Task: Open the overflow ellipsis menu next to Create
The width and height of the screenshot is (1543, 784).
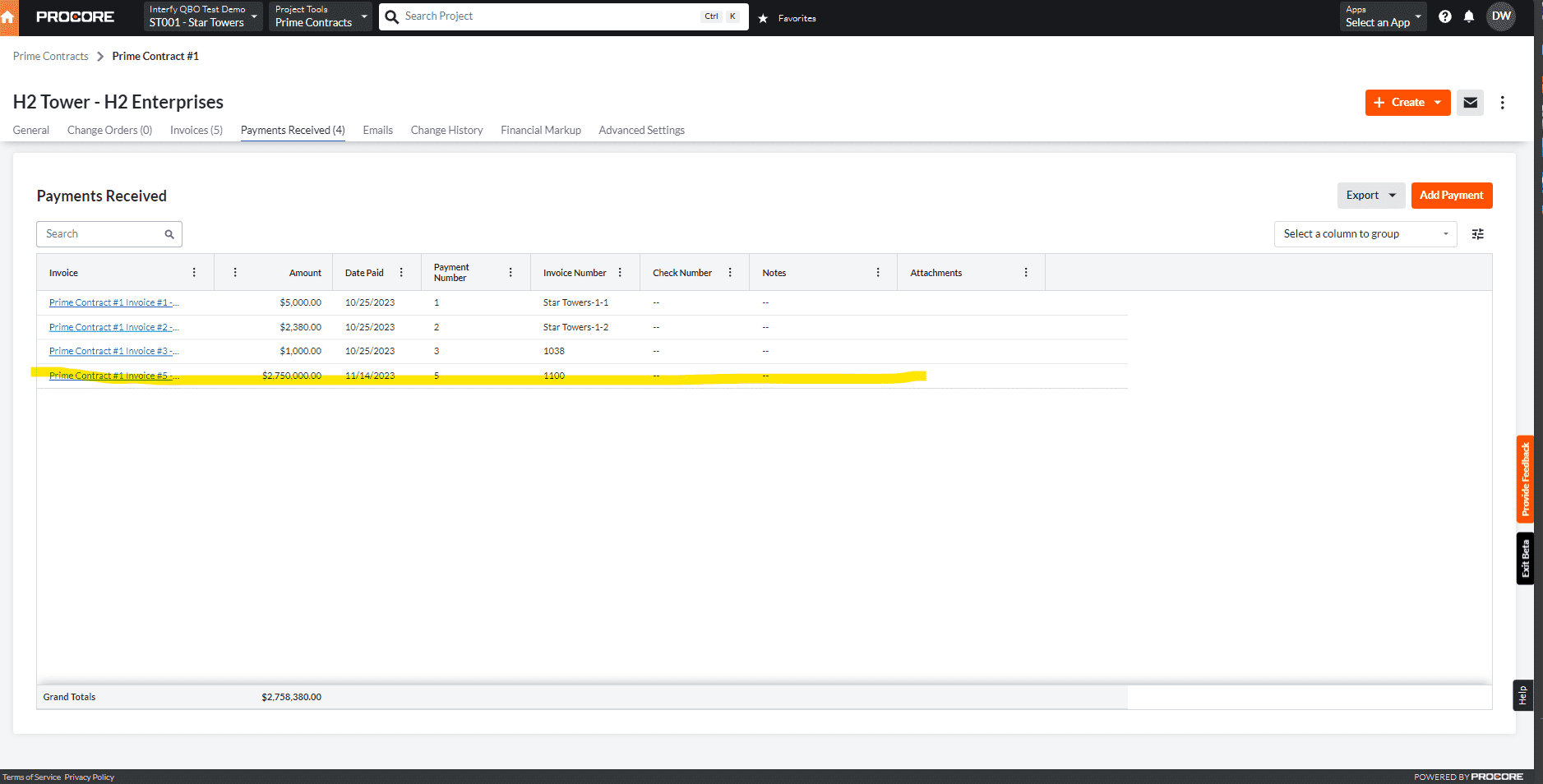Action: click(x=1503, y=103)
